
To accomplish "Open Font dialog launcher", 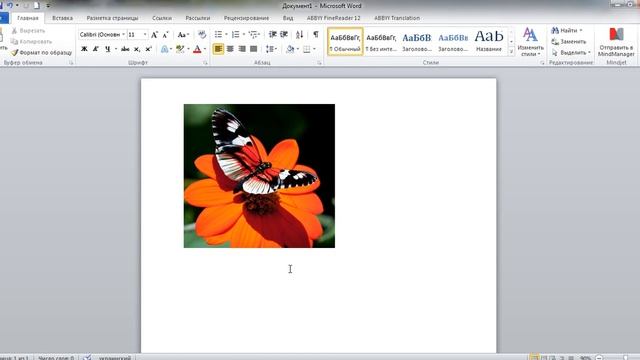I will click(205, 63).
